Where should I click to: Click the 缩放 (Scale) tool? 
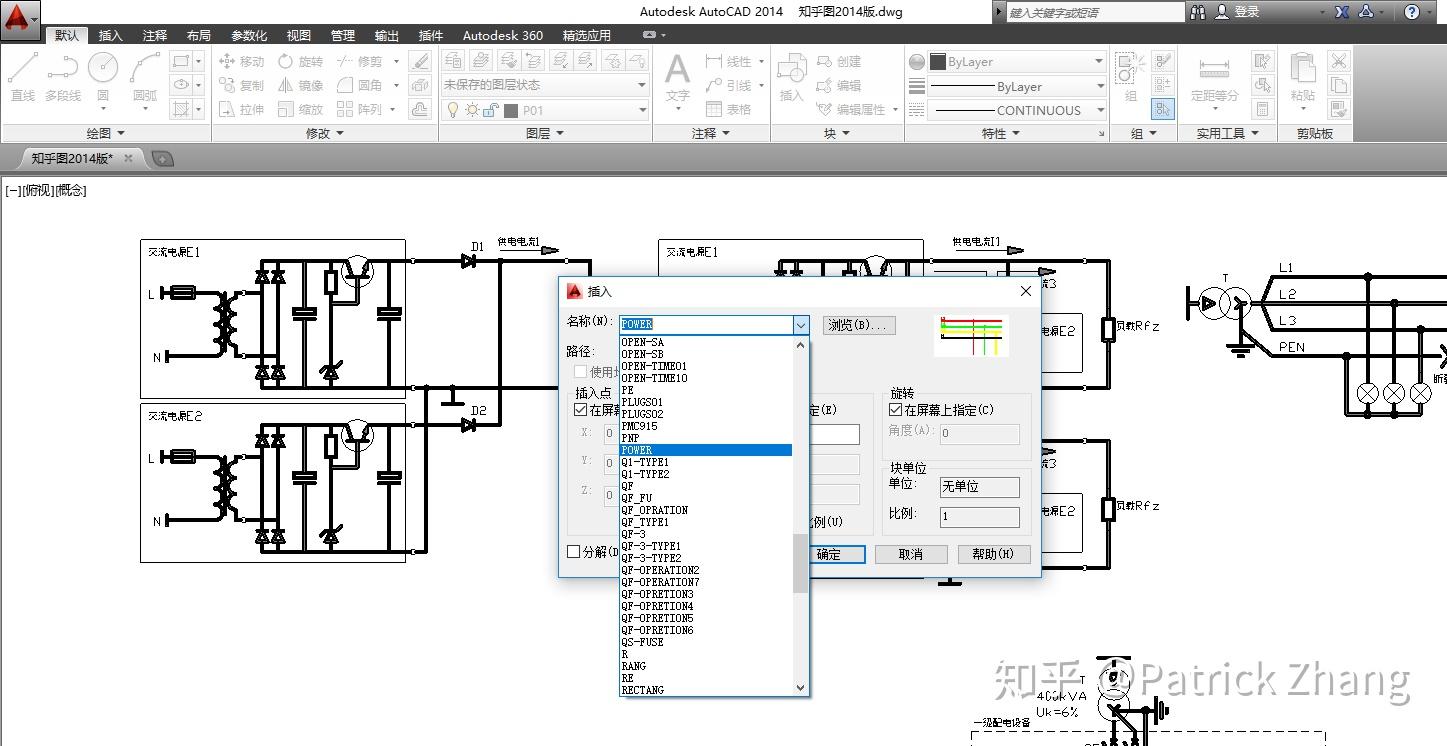pos(300,109)
